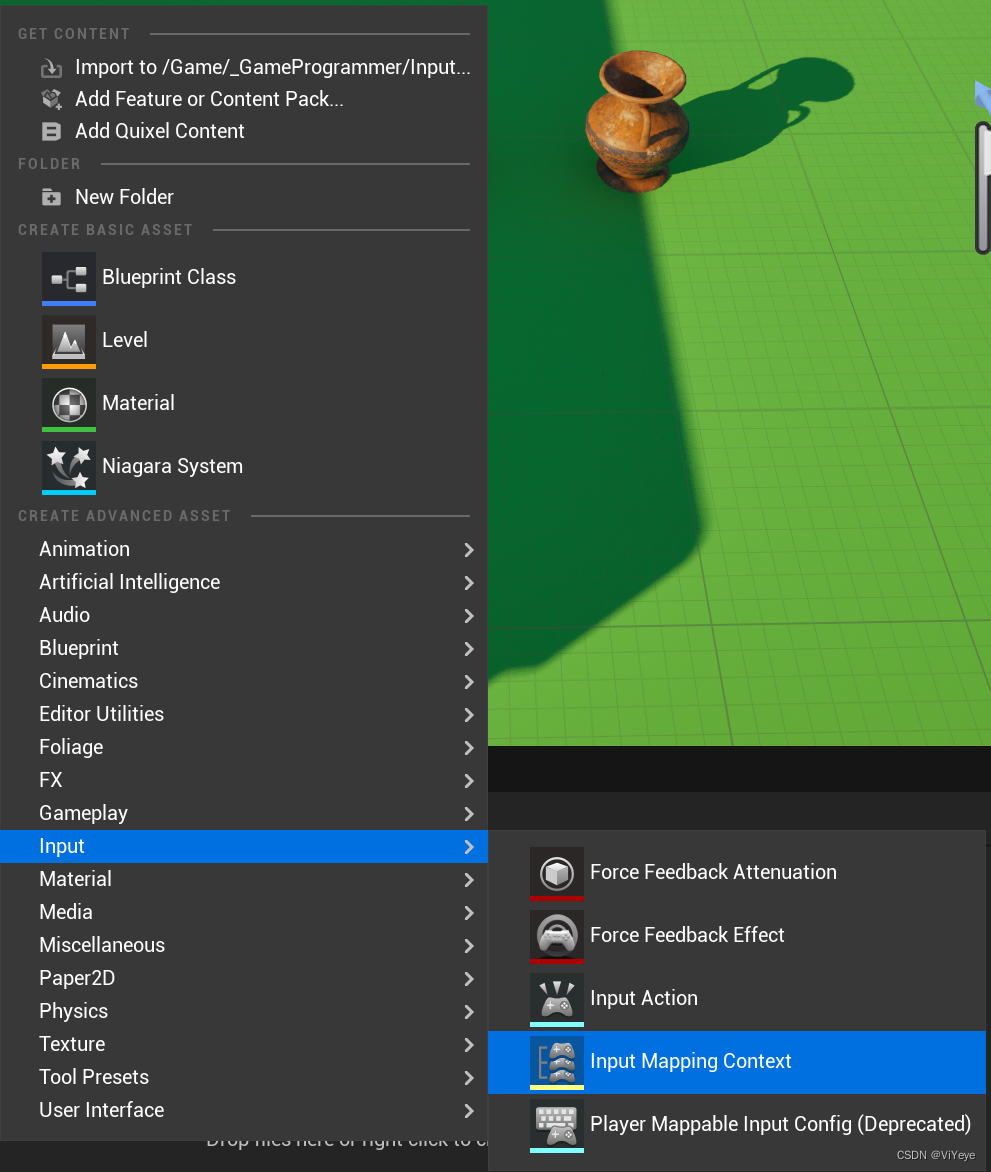
Task: Select Input Action entry
Action: [737, 999]
